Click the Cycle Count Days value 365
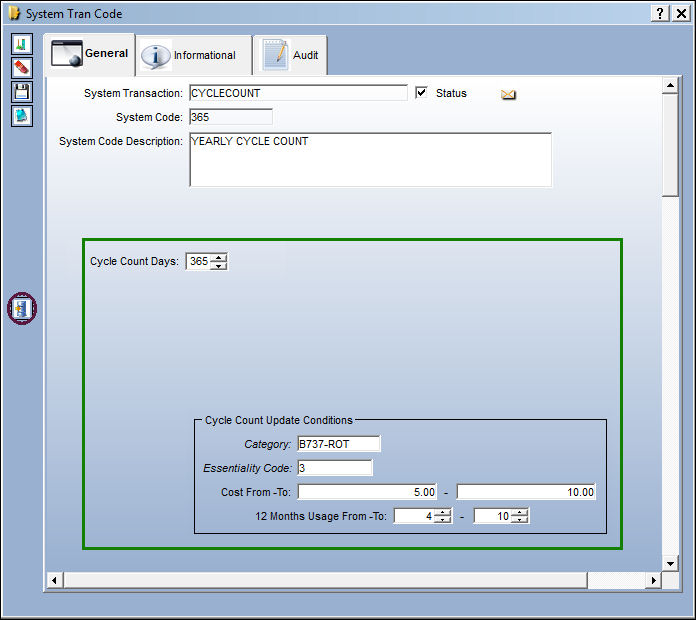This screenshot has height=620, width=696. tap(198, 261)
